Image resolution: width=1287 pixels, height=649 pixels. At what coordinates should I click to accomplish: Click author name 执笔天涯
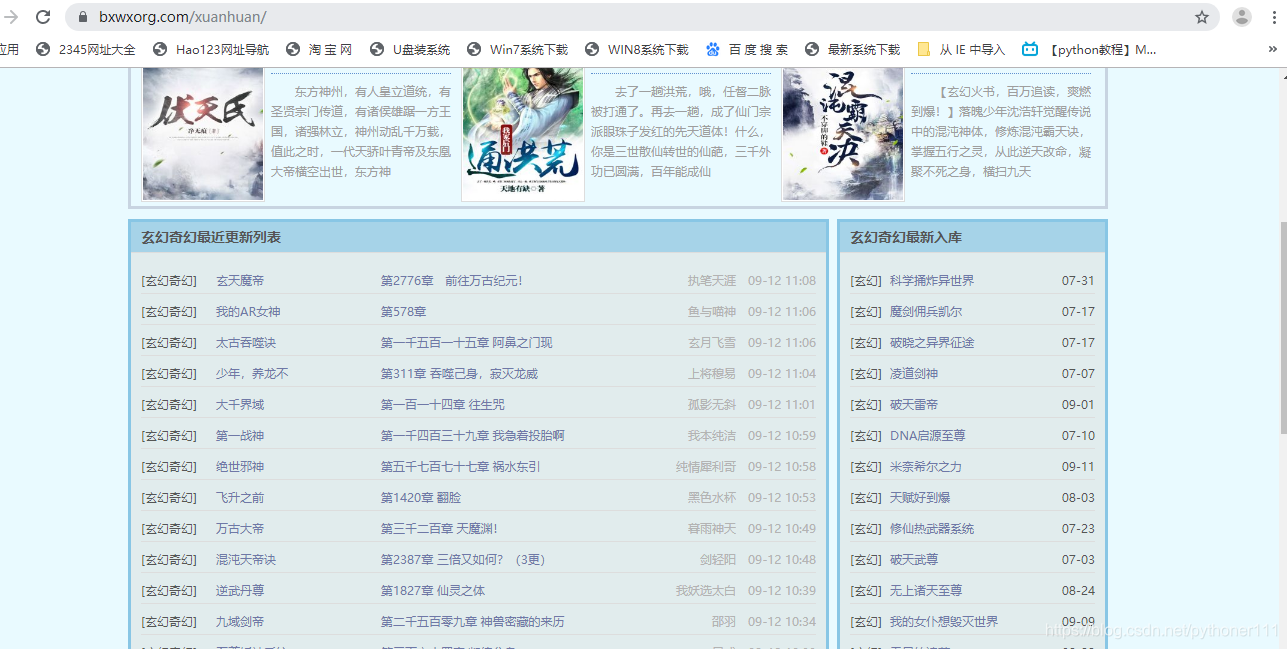coord(712,281)
